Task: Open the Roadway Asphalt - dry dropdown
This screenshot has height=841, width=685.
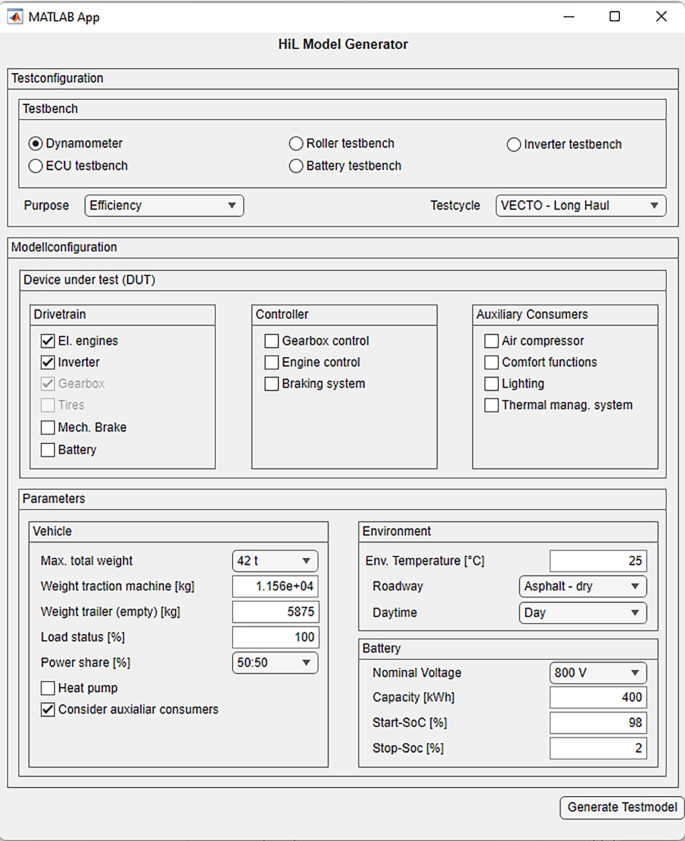Action: coord(582,587)
